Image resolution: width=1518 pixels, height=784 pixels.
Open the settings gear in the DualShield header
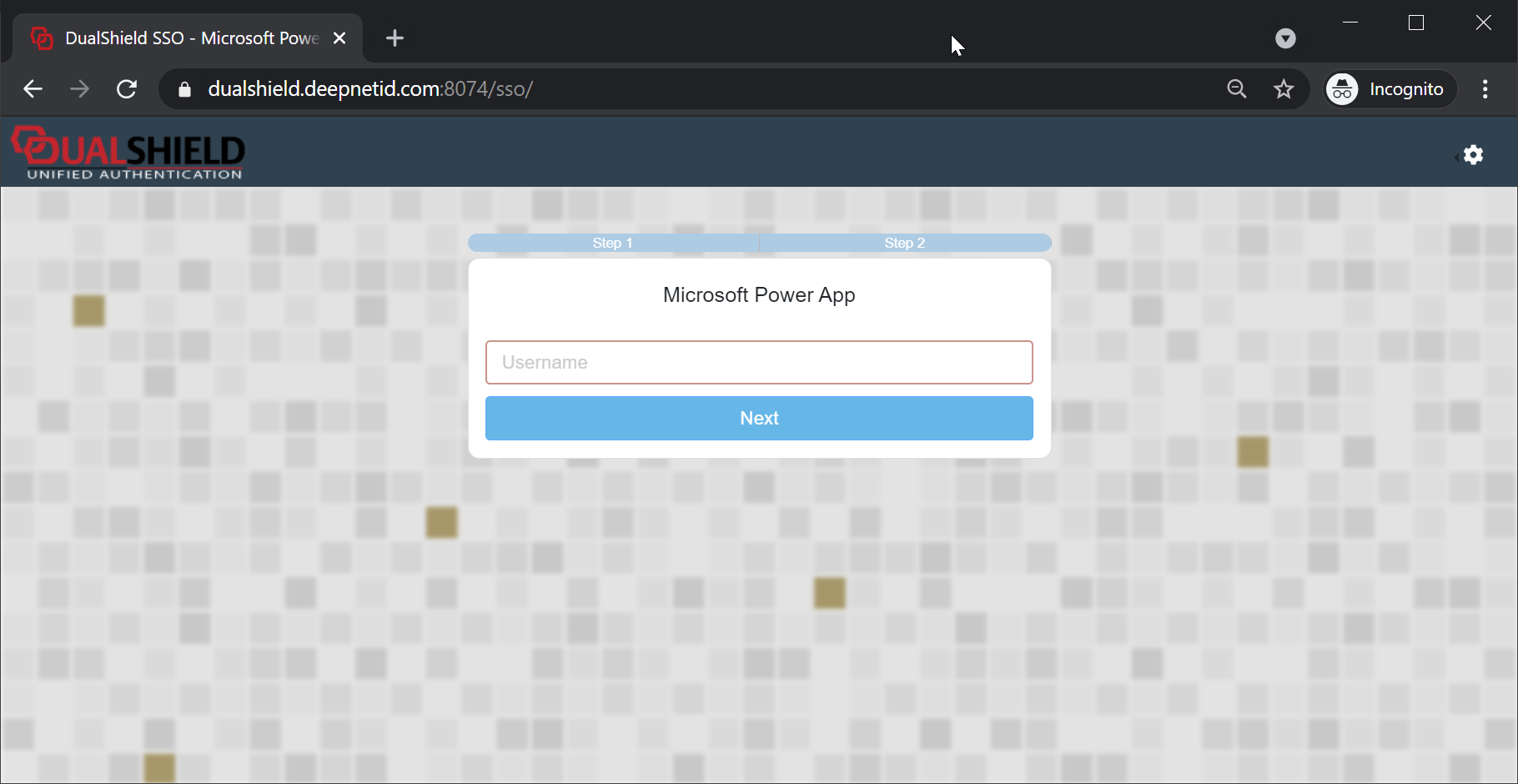click(x=1473, y=155)
